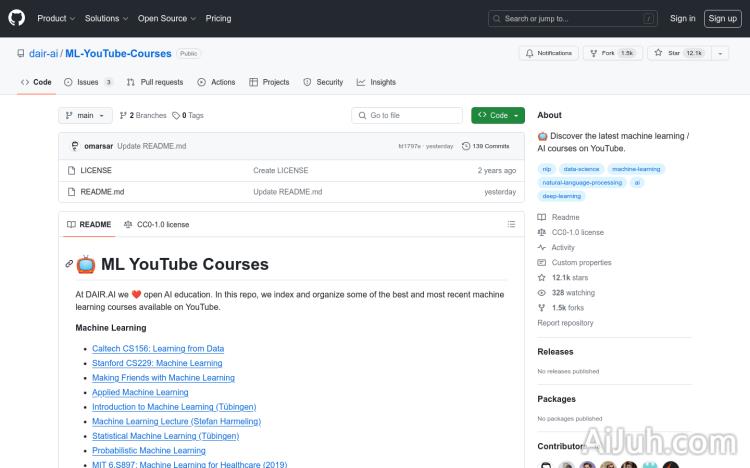Viewport: 750px width, 468px height.
Task: Expand the Solutions menu
Action: (106, 18)
